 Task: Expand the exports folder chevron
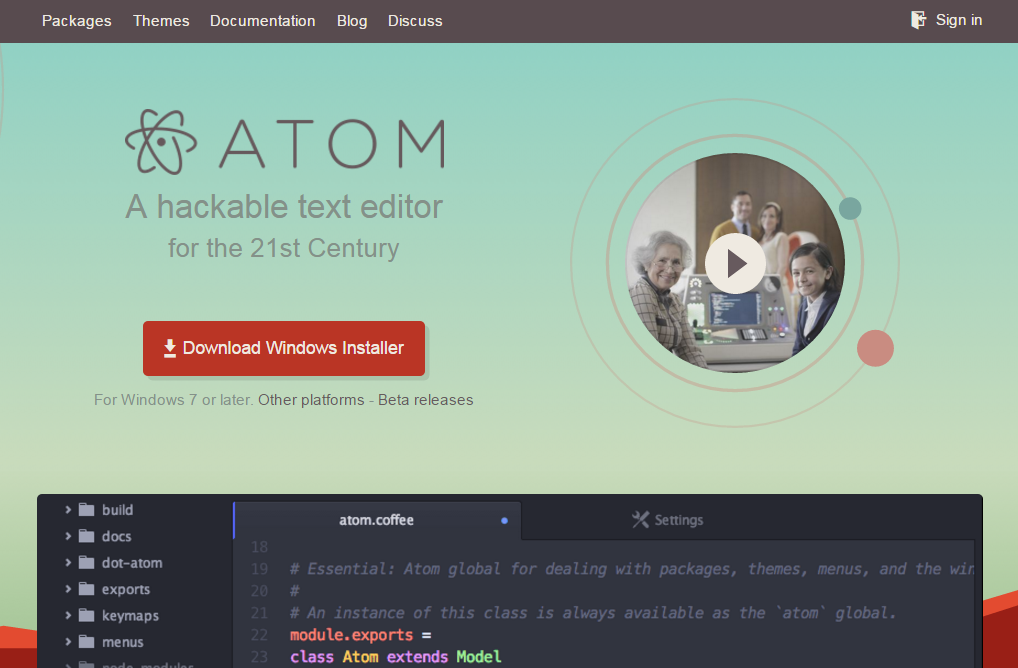68,589
